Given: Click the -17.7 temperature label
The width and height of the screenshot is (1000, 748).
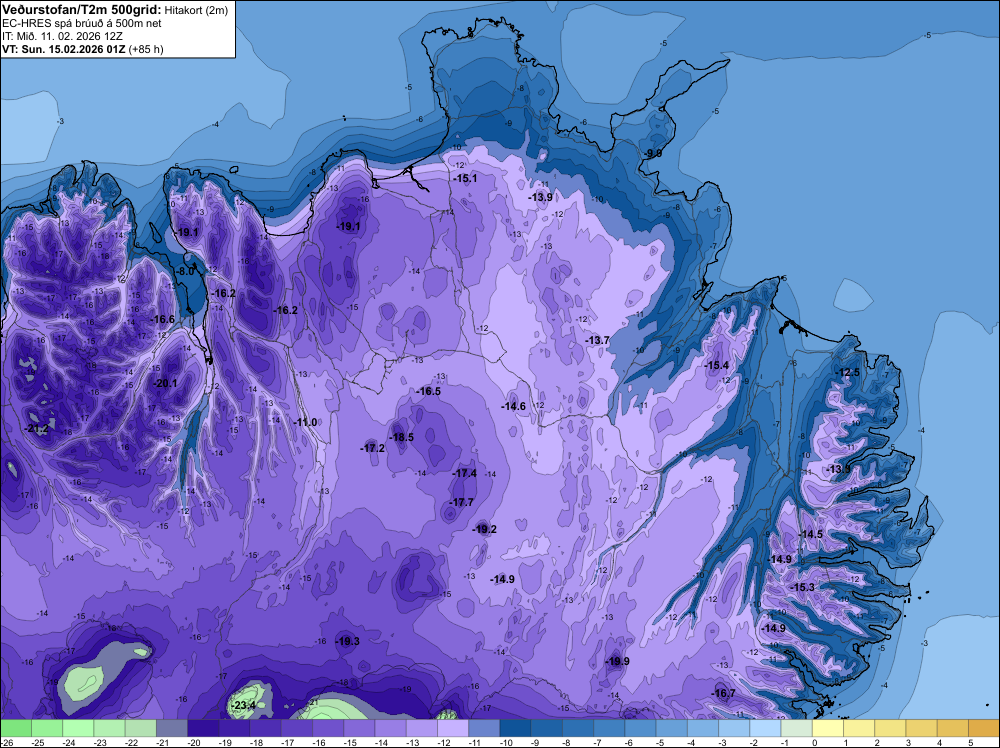Looking at the screenshot, I should coord(461,502).
